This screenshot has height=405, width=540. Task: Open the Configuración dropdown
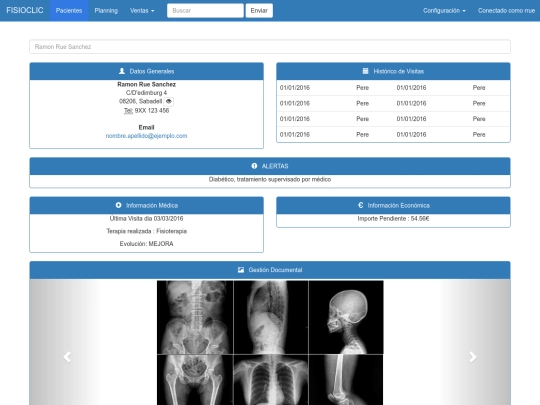[444, 11]
